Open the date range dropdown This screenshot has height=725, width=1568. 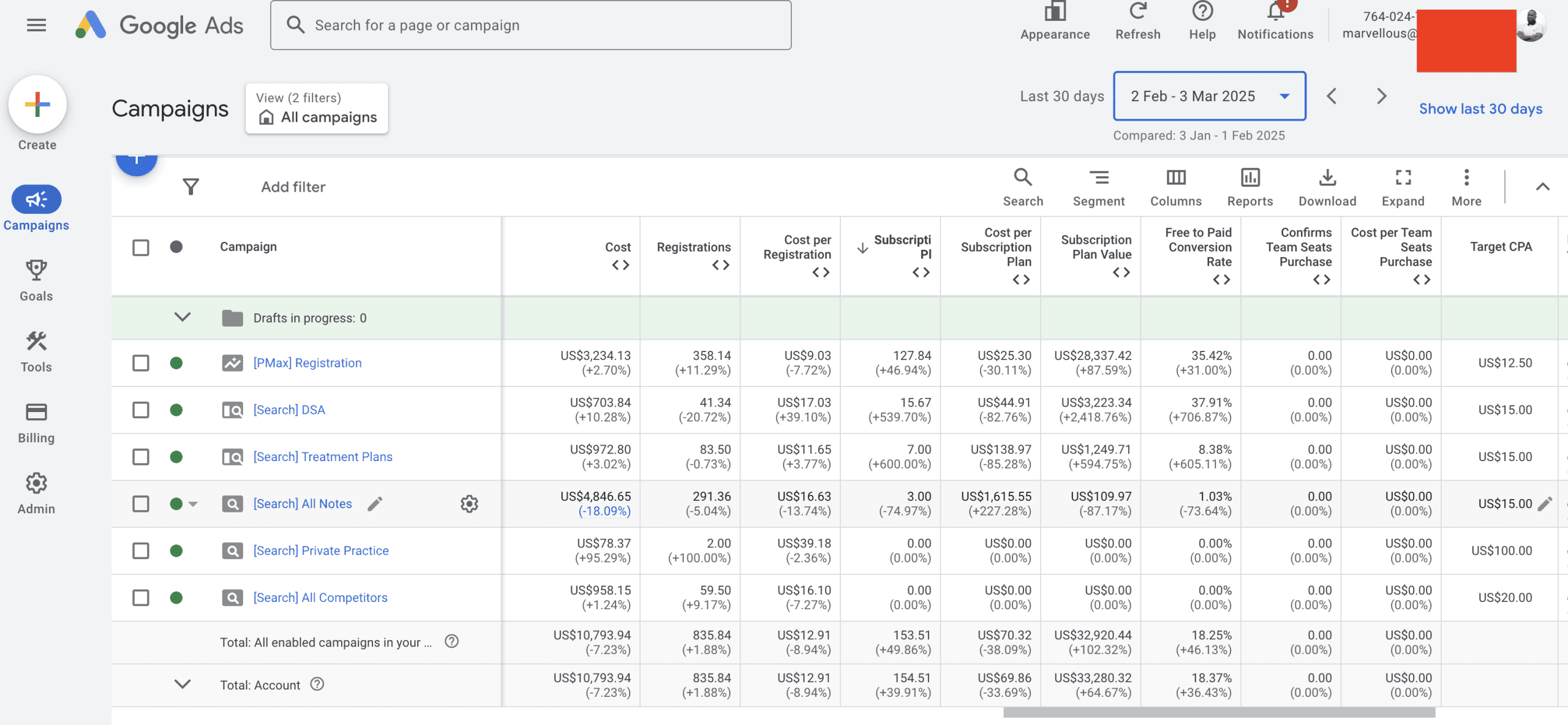(1210, 96)
